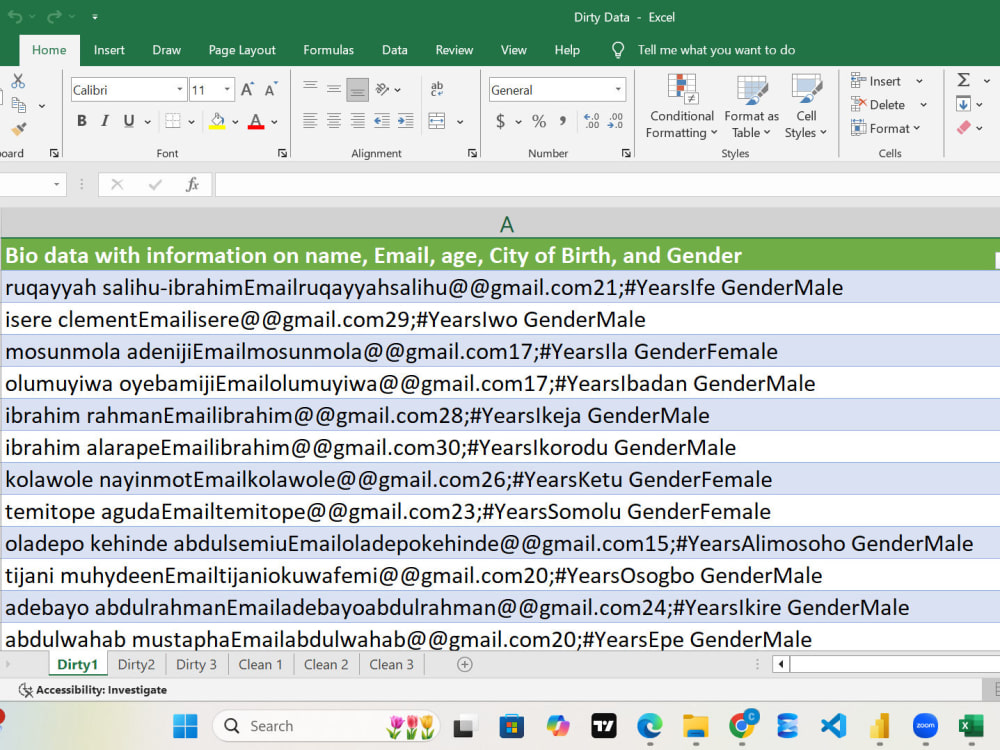
Task: Click the Tell me what you want field
Action: [716, 50]
